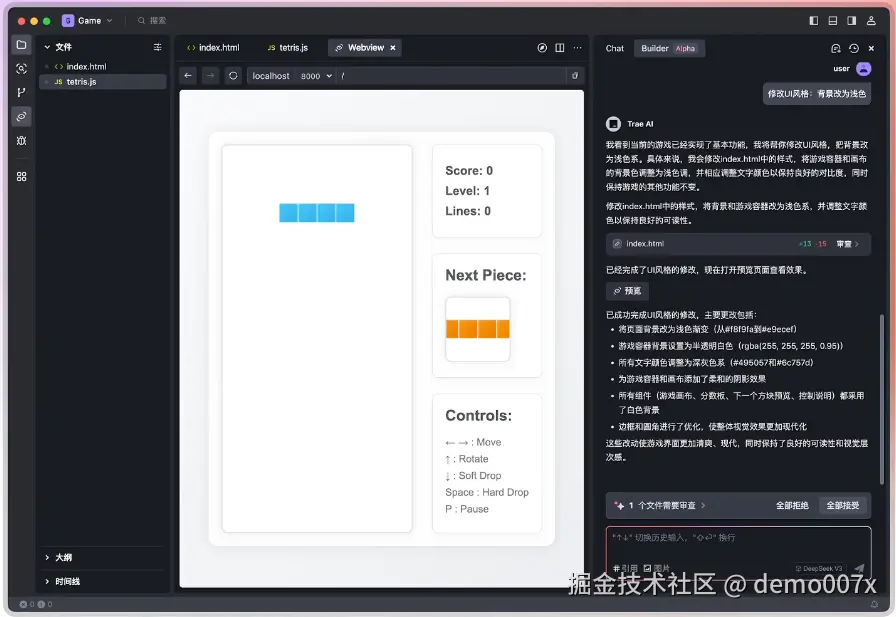Open the localhost port 8000 dropdown
The image size is (896, 617).
(x=316, y=76)
